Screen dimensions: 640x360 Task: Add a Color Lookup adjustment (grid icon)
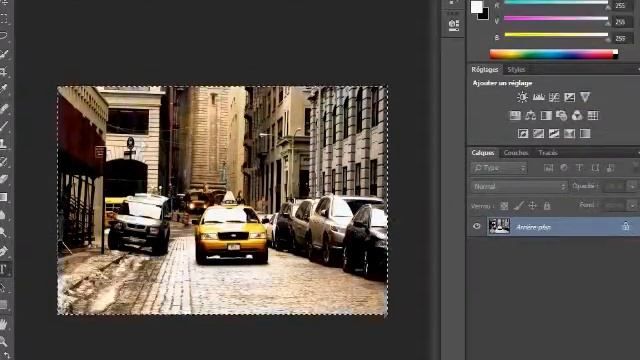[593, 116]
